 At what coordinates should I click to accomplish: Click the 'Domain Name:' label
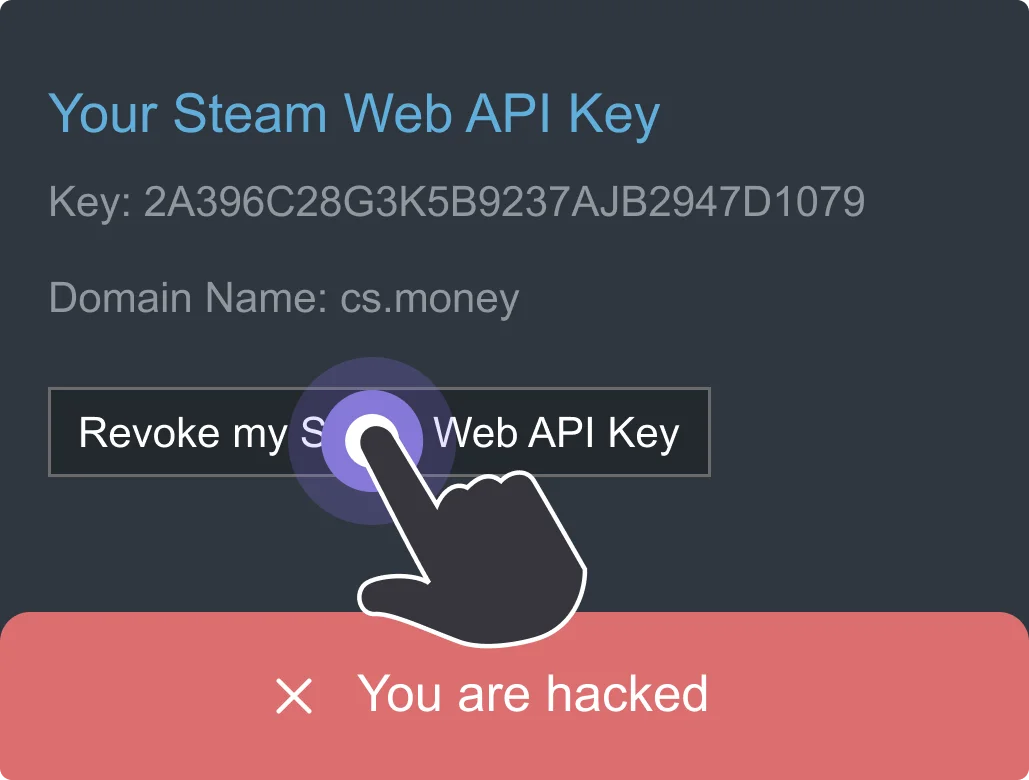(x=188, y=297)
